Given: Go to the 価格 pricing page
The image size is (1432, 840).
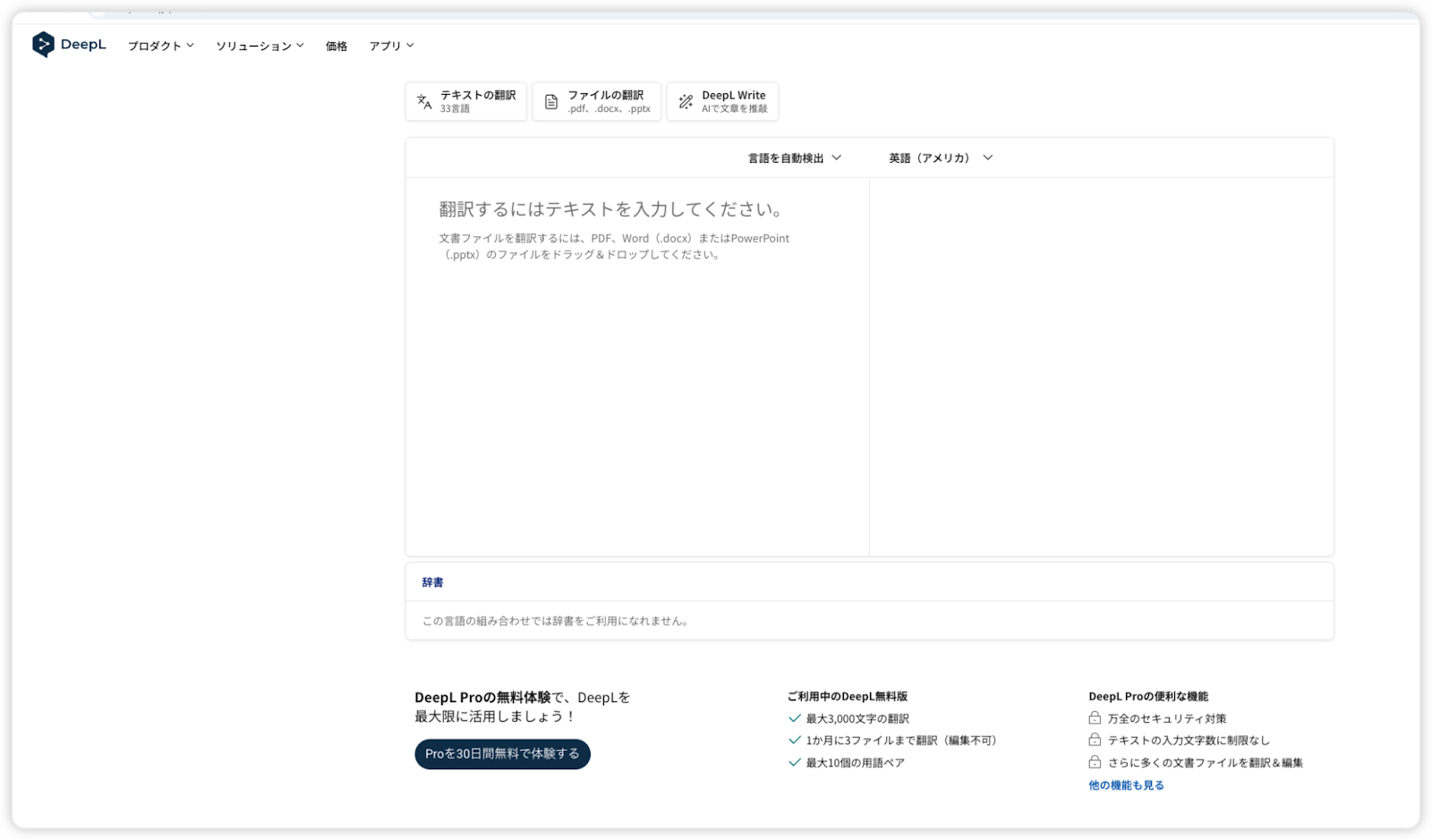Looking at the screenshot, I should point(337,46).
